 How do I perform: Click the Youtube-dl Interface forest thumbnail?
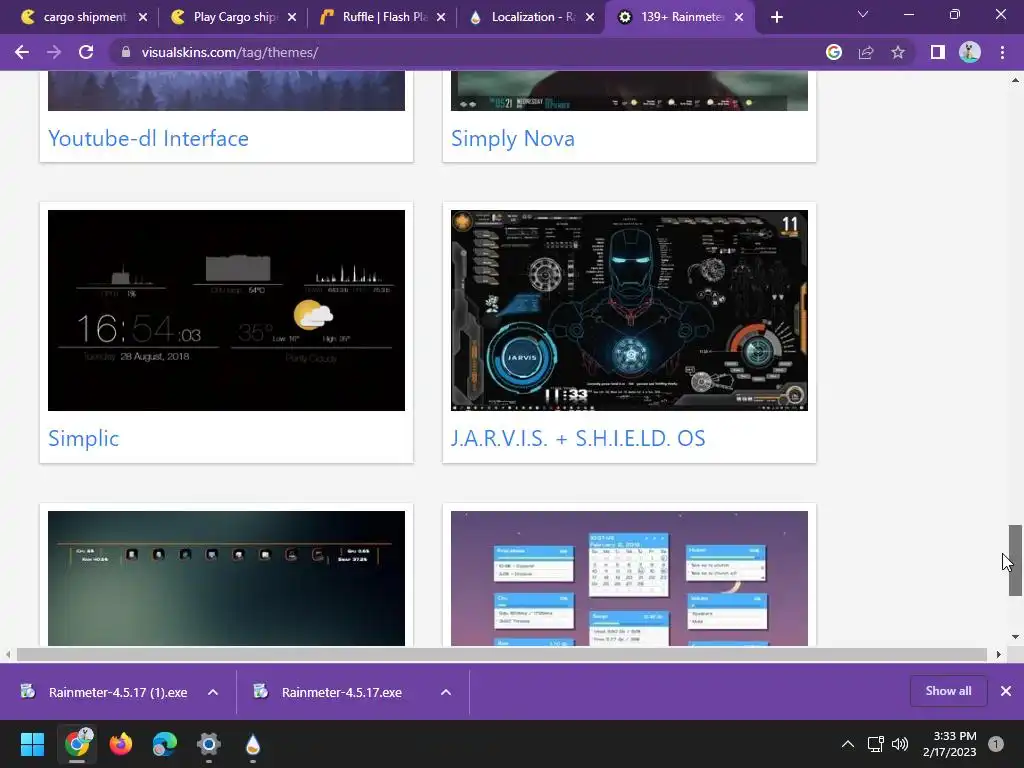[226, 91]
